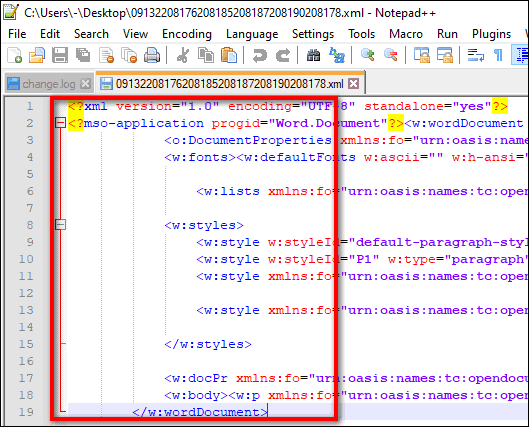Open the Search menu
Screen dimensions: 529x427
tap(91, 34)
